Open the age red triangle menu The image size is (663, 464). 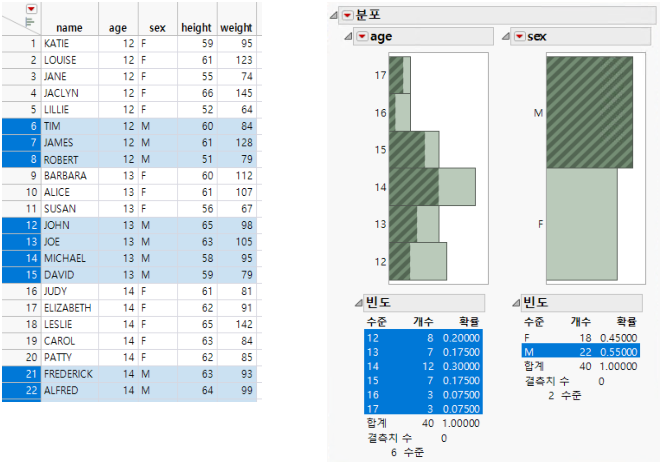tap(362, 36)
